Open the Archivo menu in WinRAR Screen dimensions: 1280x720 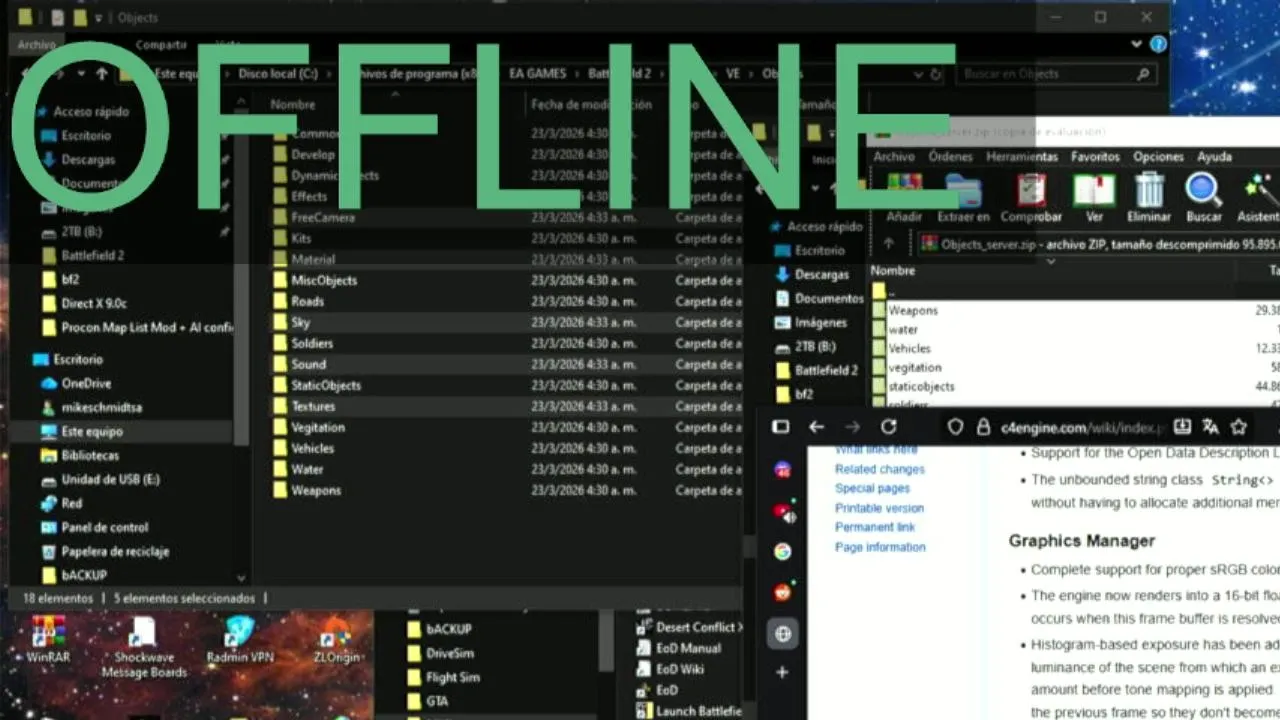pos(893,157)
